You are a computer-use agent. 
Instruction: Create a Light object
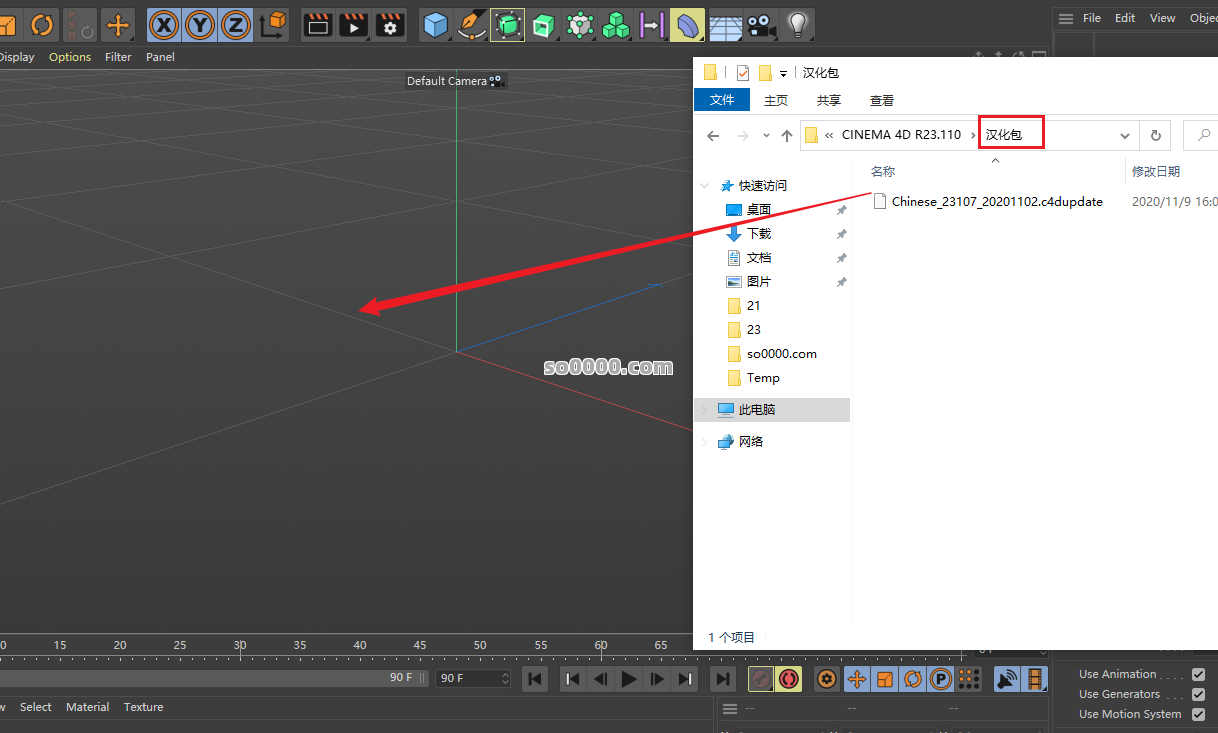(797, 24)
